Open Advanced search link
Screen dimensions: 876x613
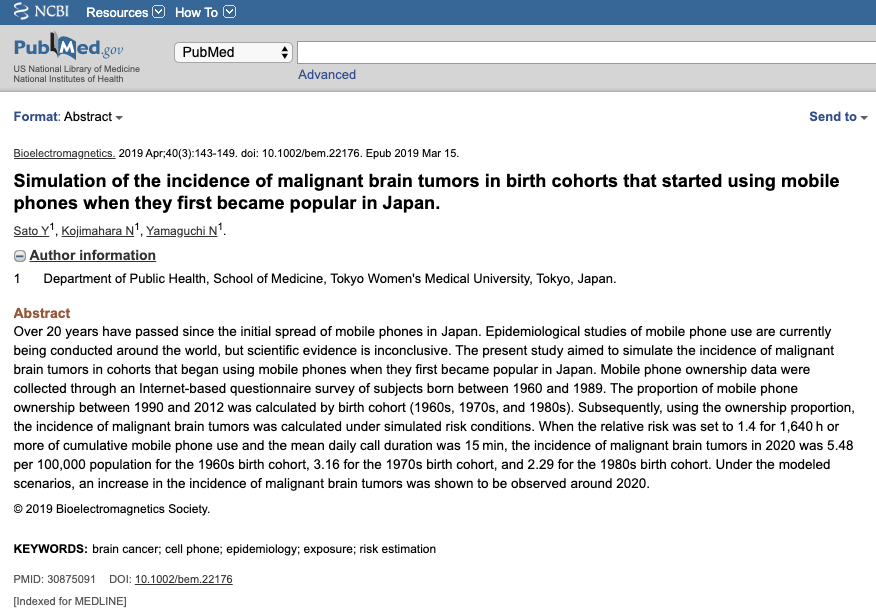coord(327,74)
